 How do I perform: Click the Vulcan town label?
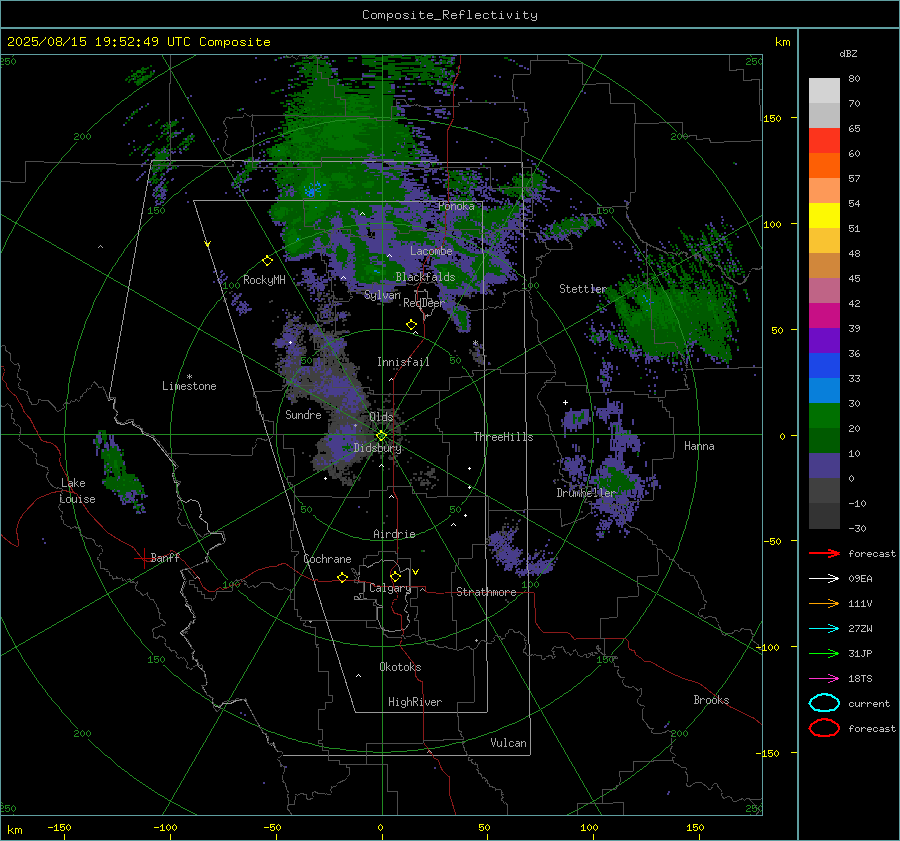[x=508, y=743]
